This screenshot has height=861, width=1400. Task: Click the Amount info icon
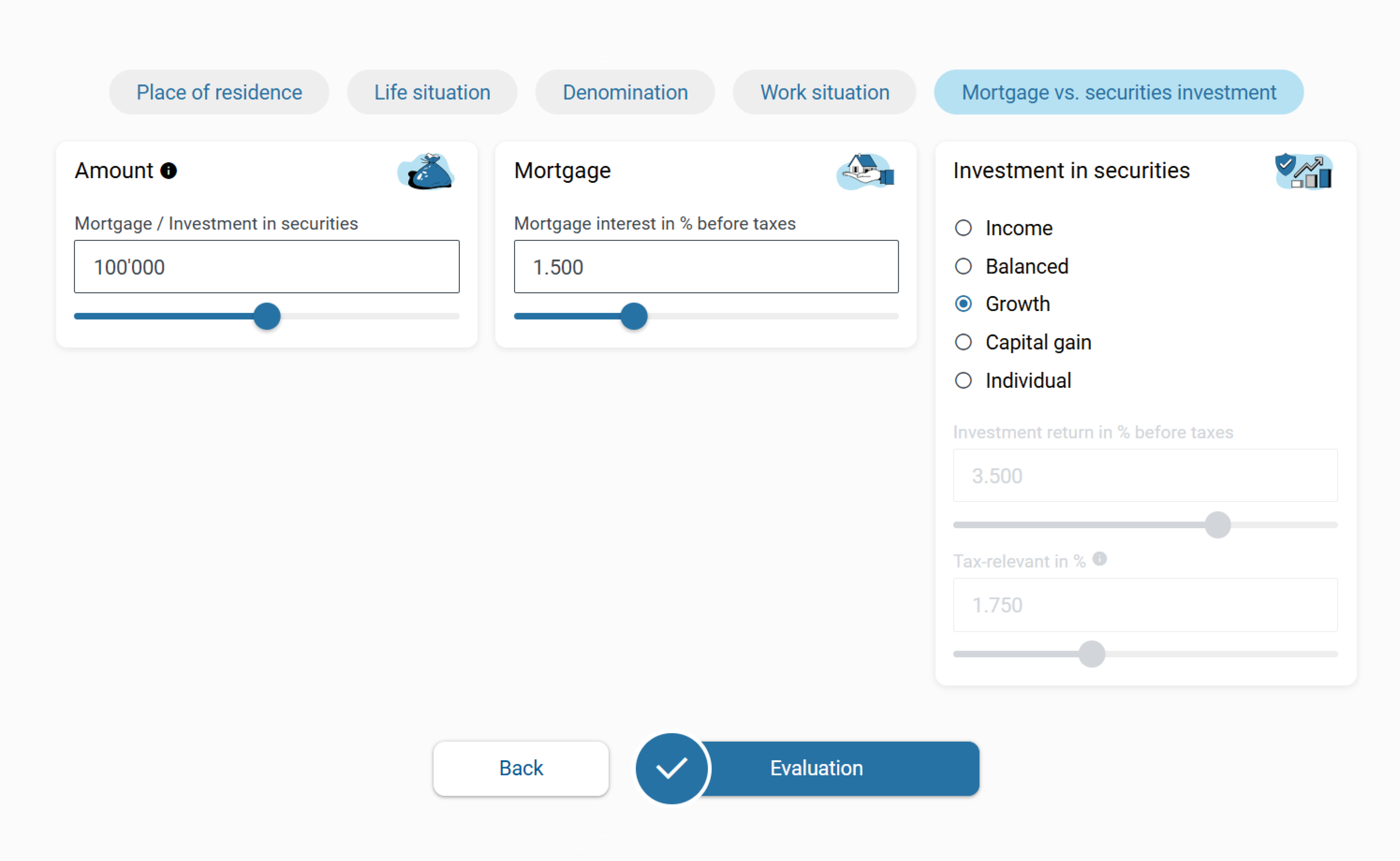point(169,170)
